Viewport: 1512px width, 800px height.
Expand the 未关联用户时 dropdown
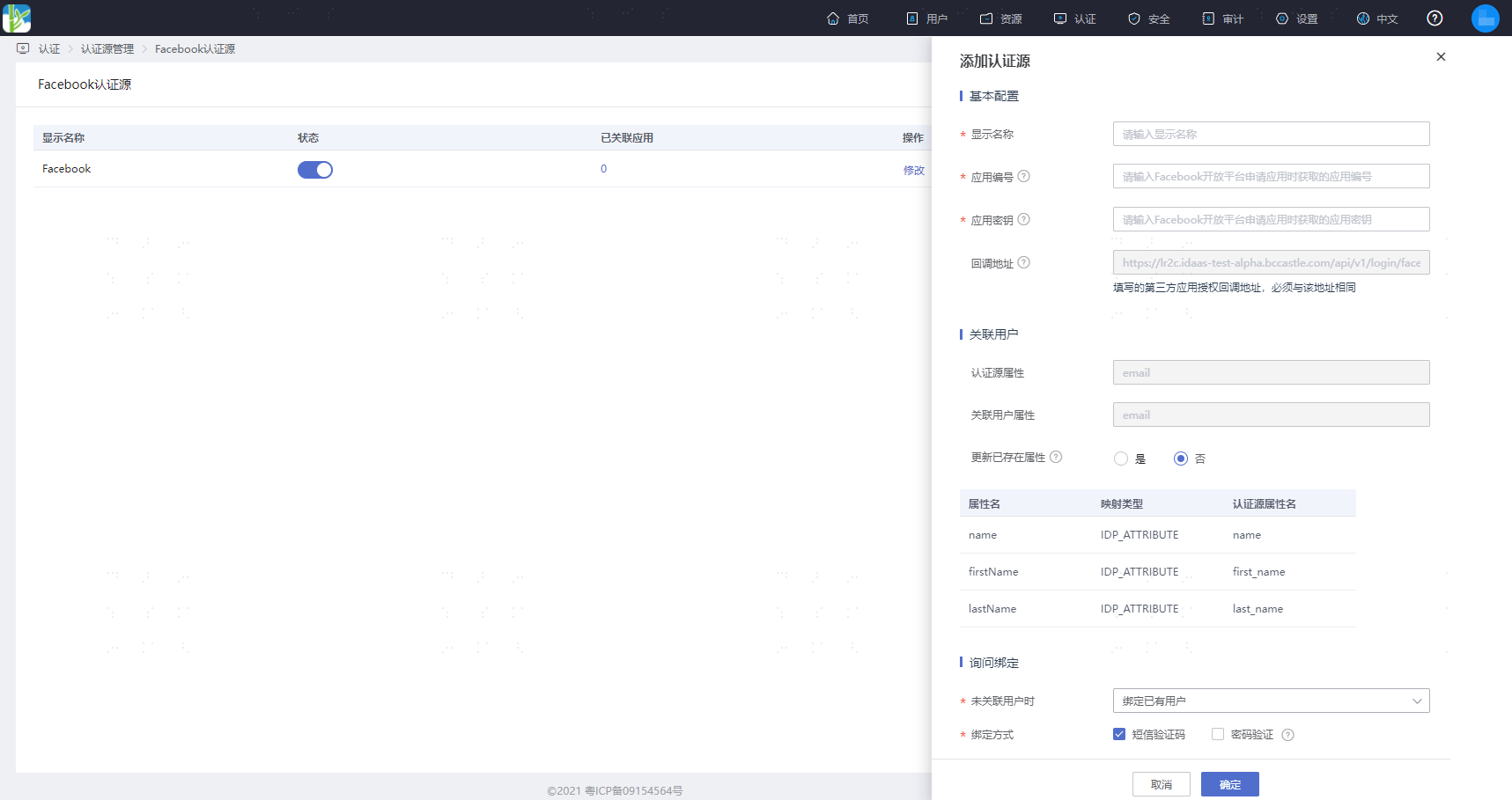1271,701
